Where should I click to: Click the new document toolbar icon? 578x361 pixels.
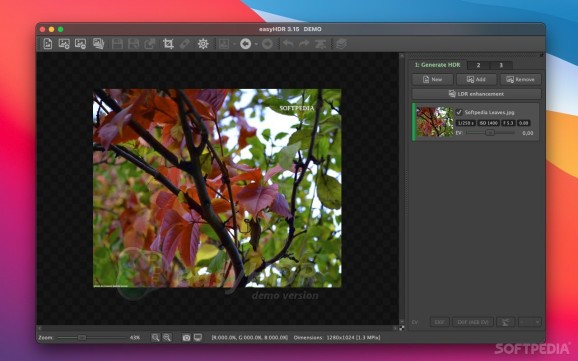tap(48, 44)
